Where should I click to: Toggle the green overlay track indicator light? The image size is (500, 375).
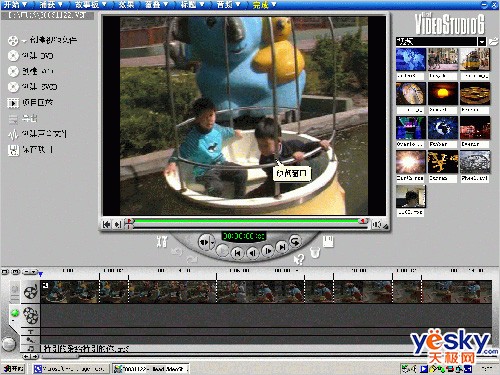[15, 313]
